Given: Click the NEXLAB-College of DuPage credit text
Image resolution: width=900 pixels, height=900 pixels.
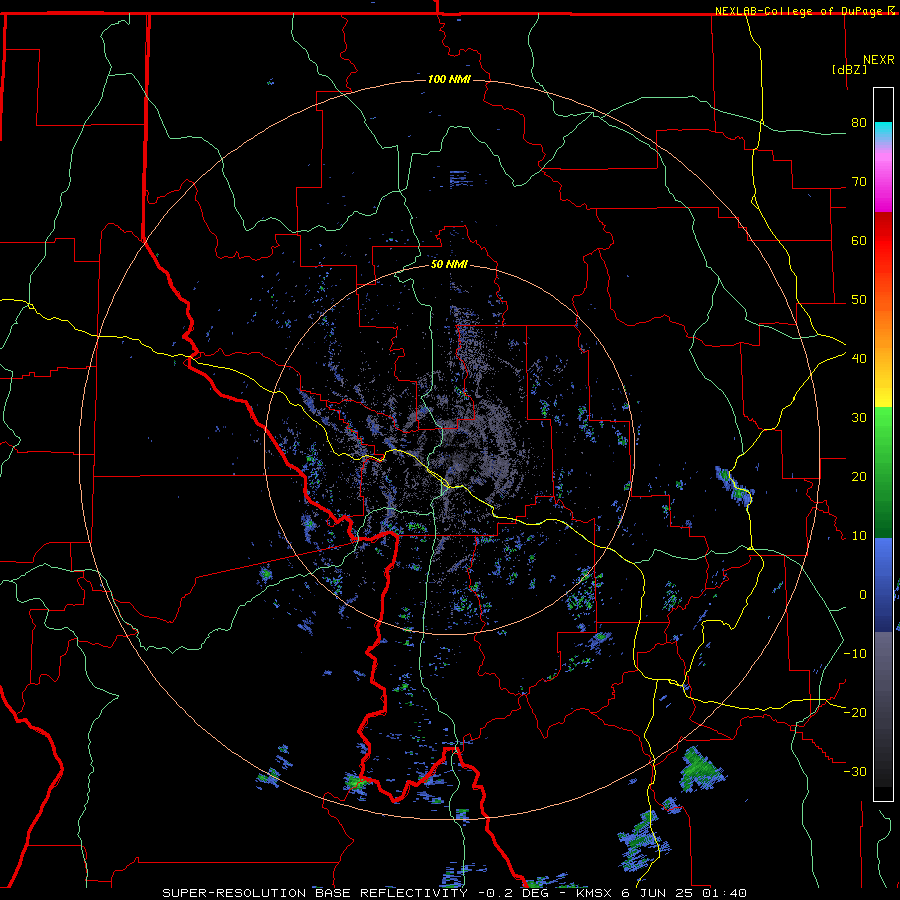Looking at the screenshot, I should 798,11.
